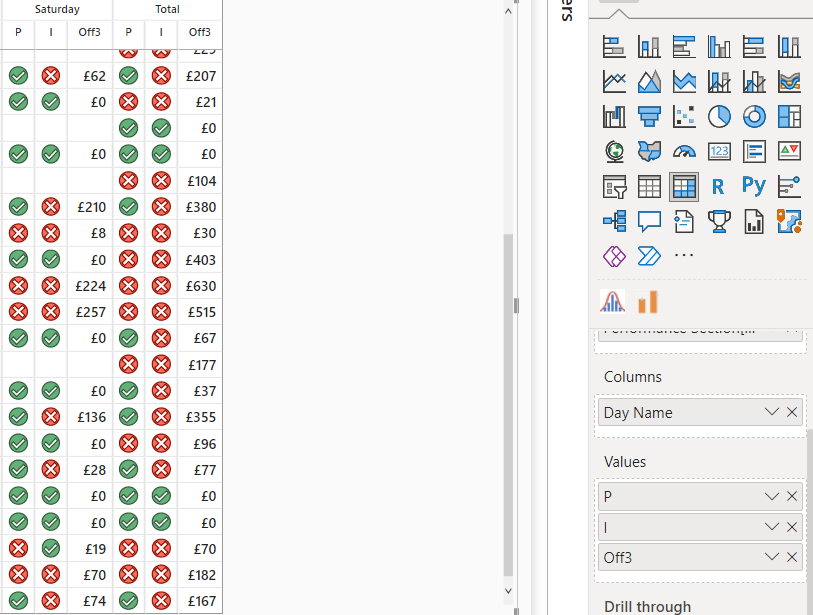Select the 100% stacked bar chart visual
The height and width of the screenshot is (615, 813).
point(754,47)
